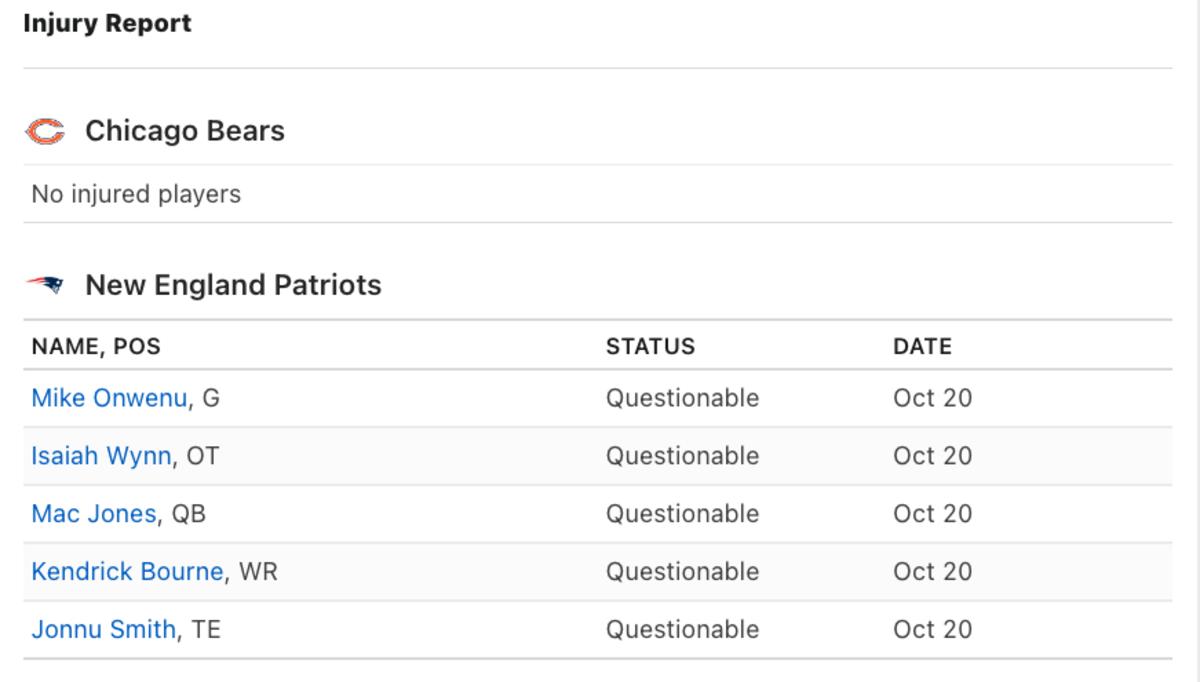The image size is (1200, 682).
Task: View Kendrick Bourne's player profile
Action: [x=127, y=572]
